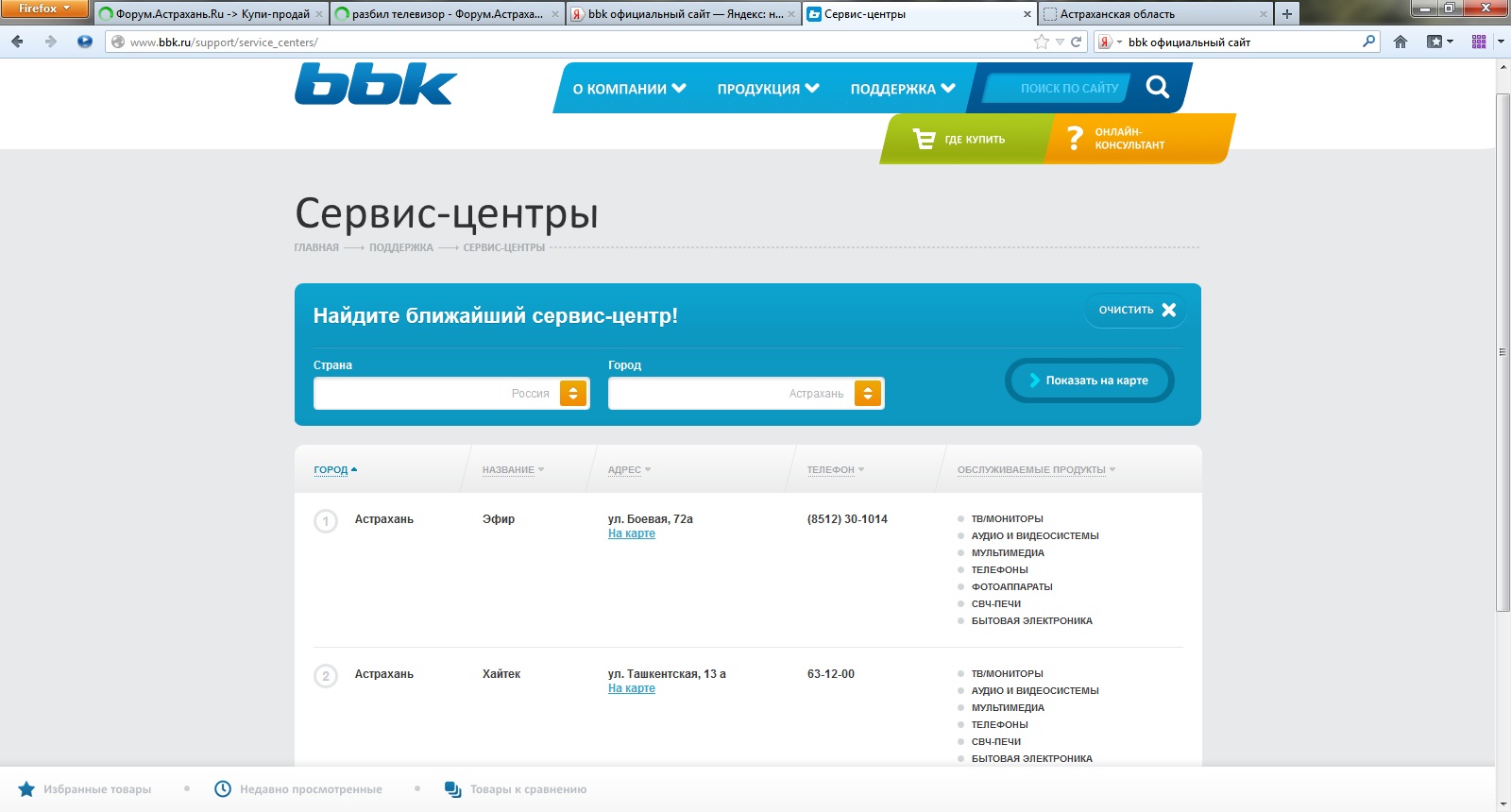This screenshot has width=1511, height=812.
Task: Click the BBK logo
Action: point(376,83)
